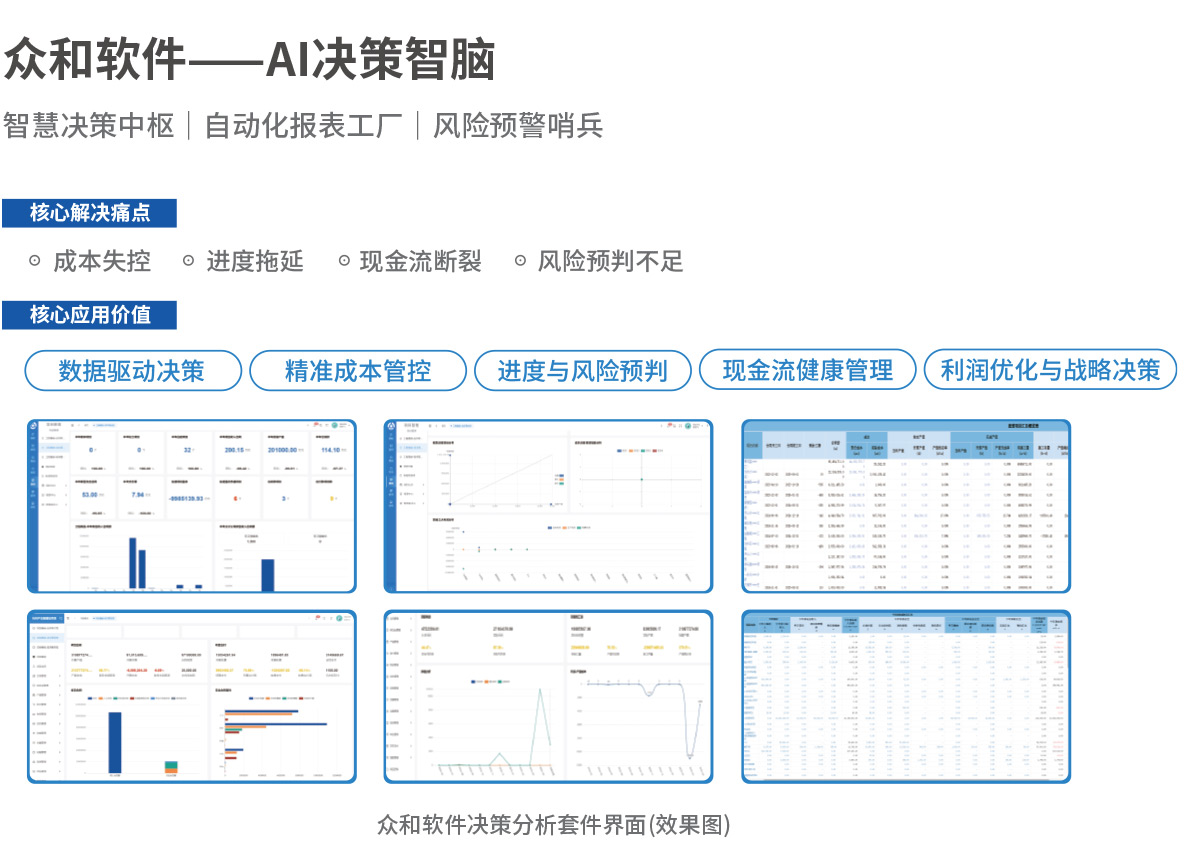Open the upper-right data table thumbnail

pyautogui.click(x=906, y=506)
